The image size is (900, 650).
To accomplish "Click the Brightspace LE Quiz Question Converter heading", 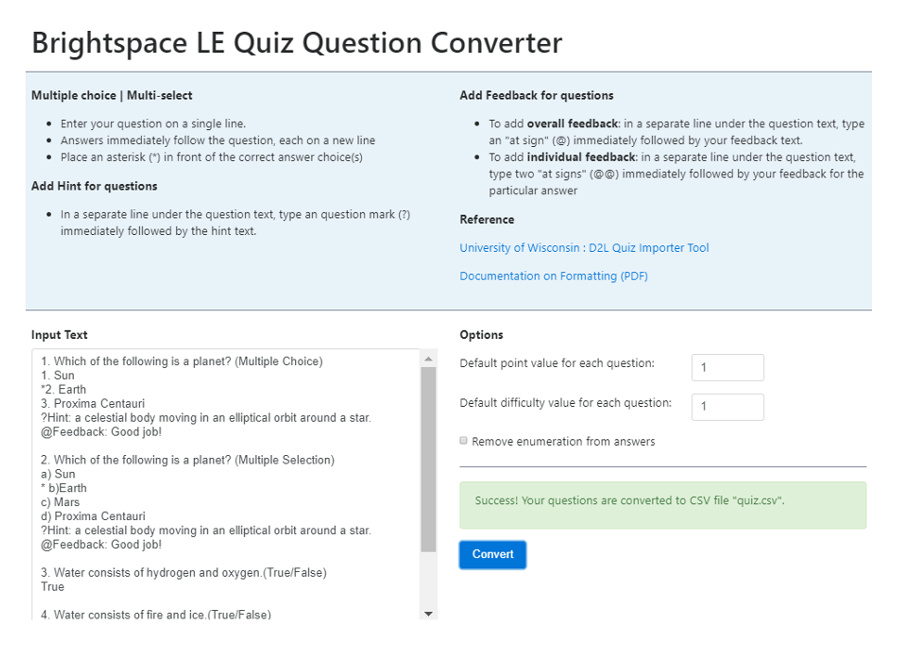I will tap(297, 42).
